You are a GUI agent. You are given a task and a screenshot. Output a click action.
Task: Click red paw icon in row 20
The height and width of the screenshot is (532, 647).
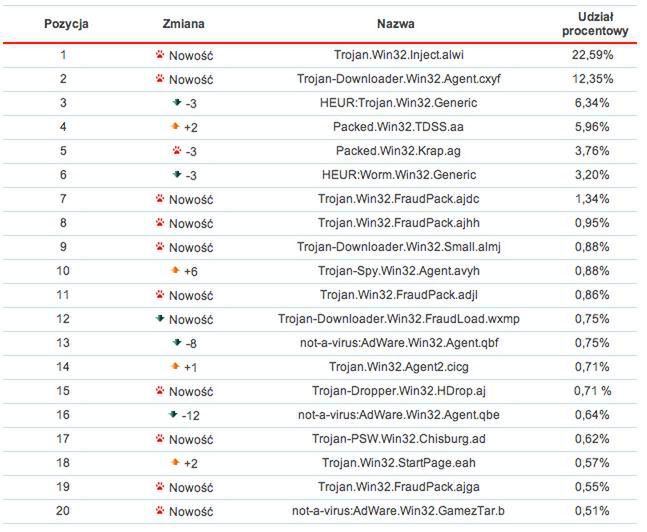[160, 511]
